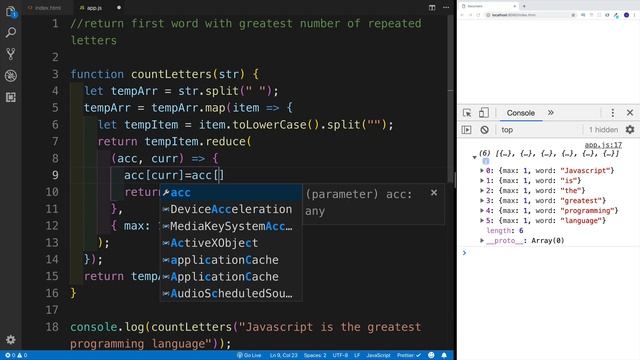Open the Debug view in activity bar
The height and width of the screenshot is (360, 640).
point(11,76)
